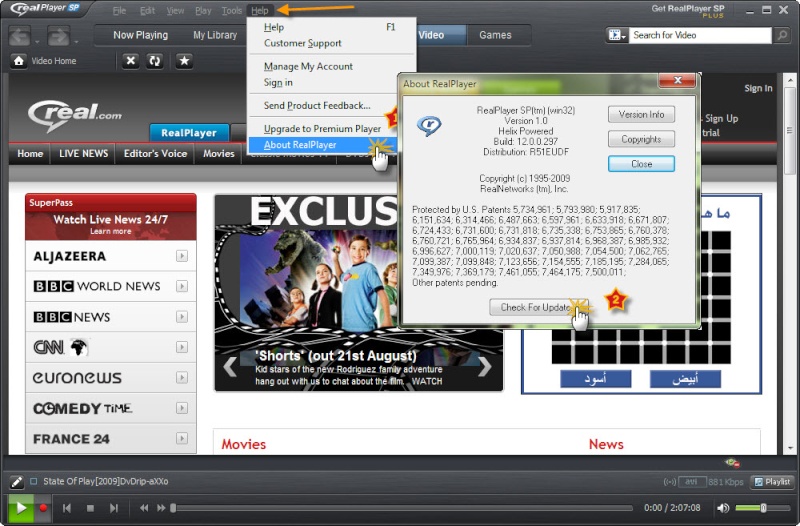The image size is (800, 526).
Task: Click Sign In link on page
Action: point(758,88)
